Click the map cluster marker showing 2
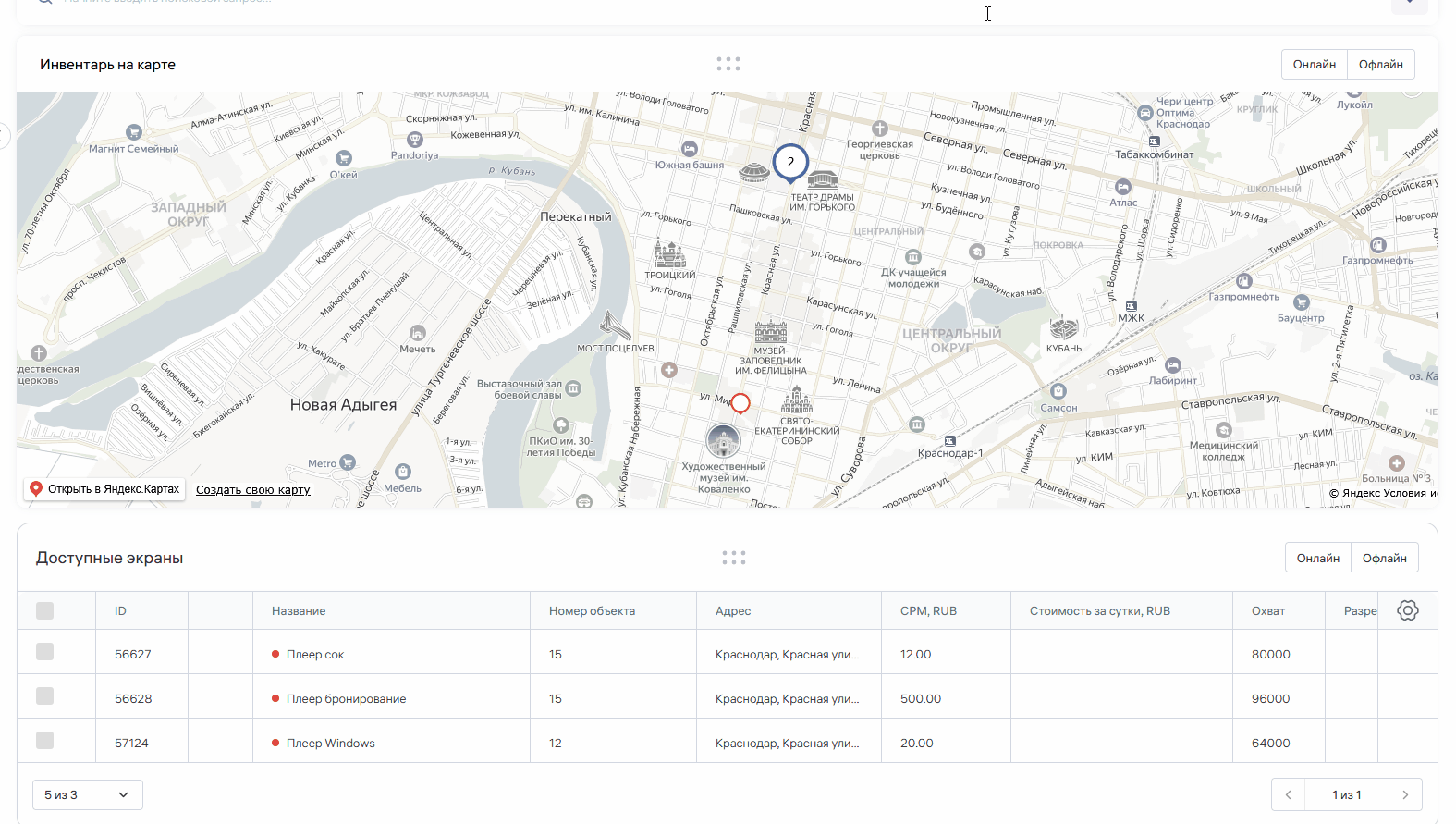 tap(790, 162)
